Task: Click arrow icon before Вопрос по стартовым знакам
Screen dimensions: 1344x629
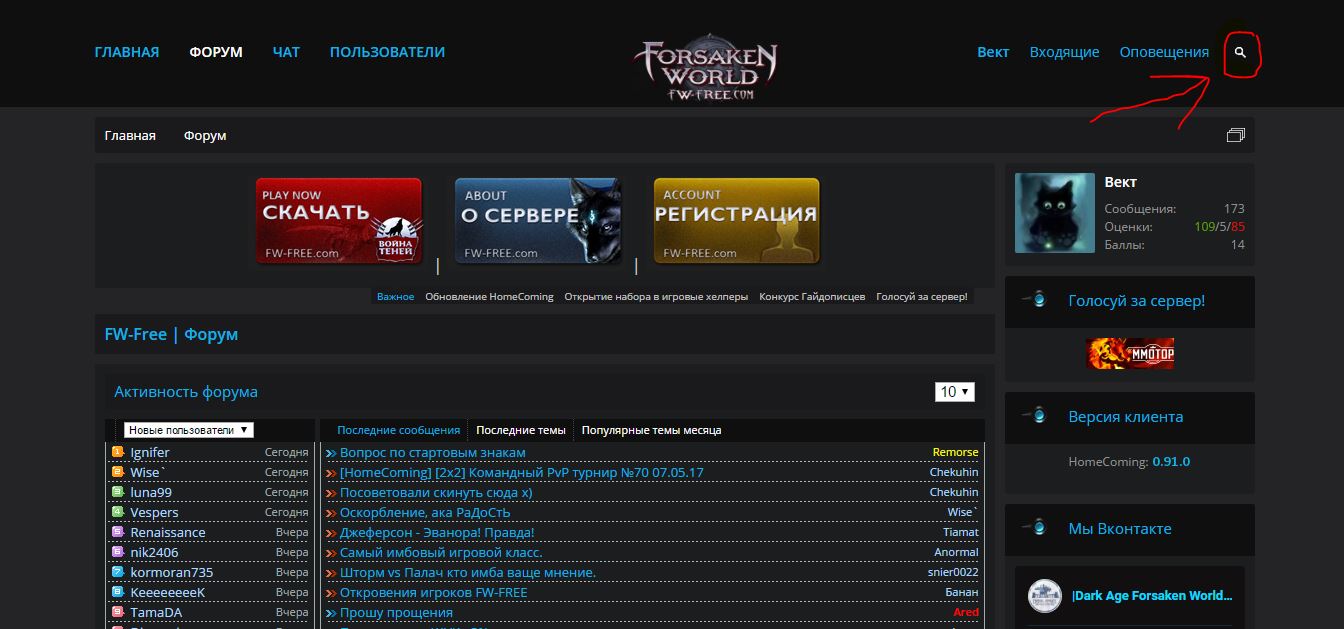Action: 331,453
